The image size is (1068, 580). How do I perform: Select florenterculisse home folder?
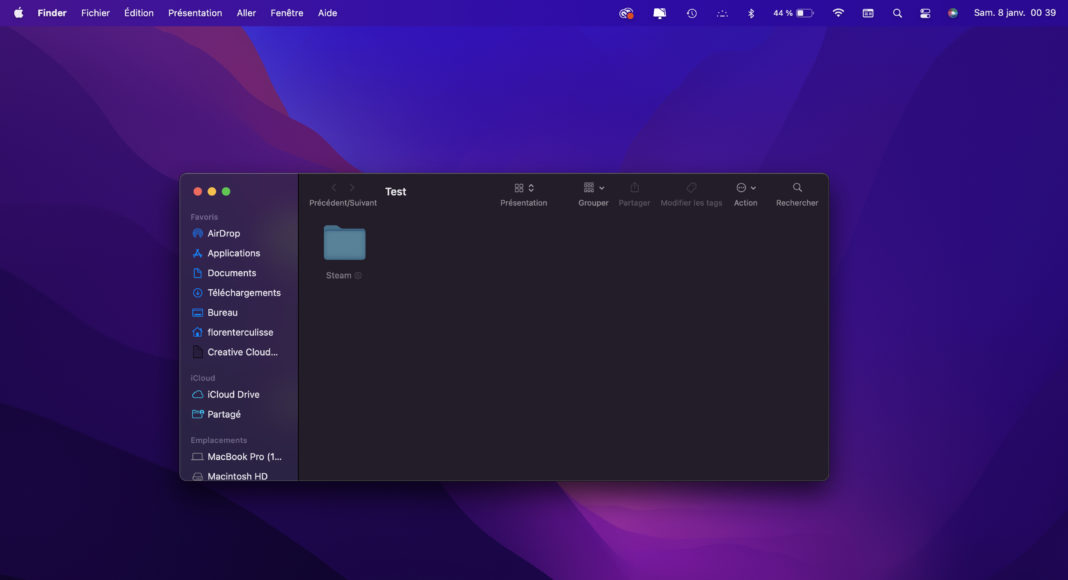(240, 332)
